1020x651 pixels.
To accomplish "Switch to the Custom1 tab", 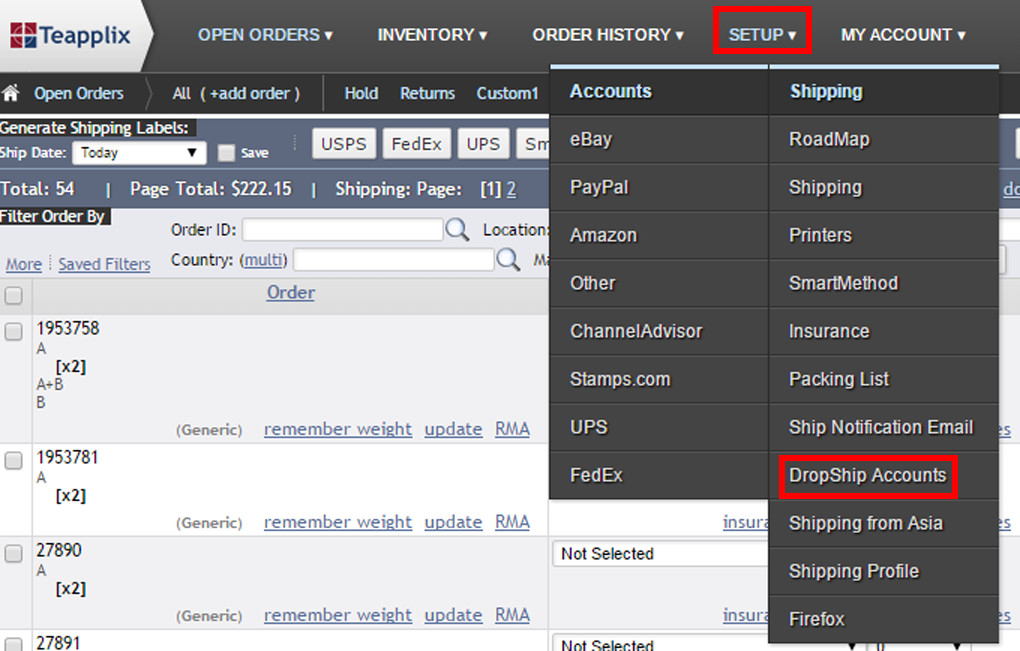I will (x=507, y=94).
